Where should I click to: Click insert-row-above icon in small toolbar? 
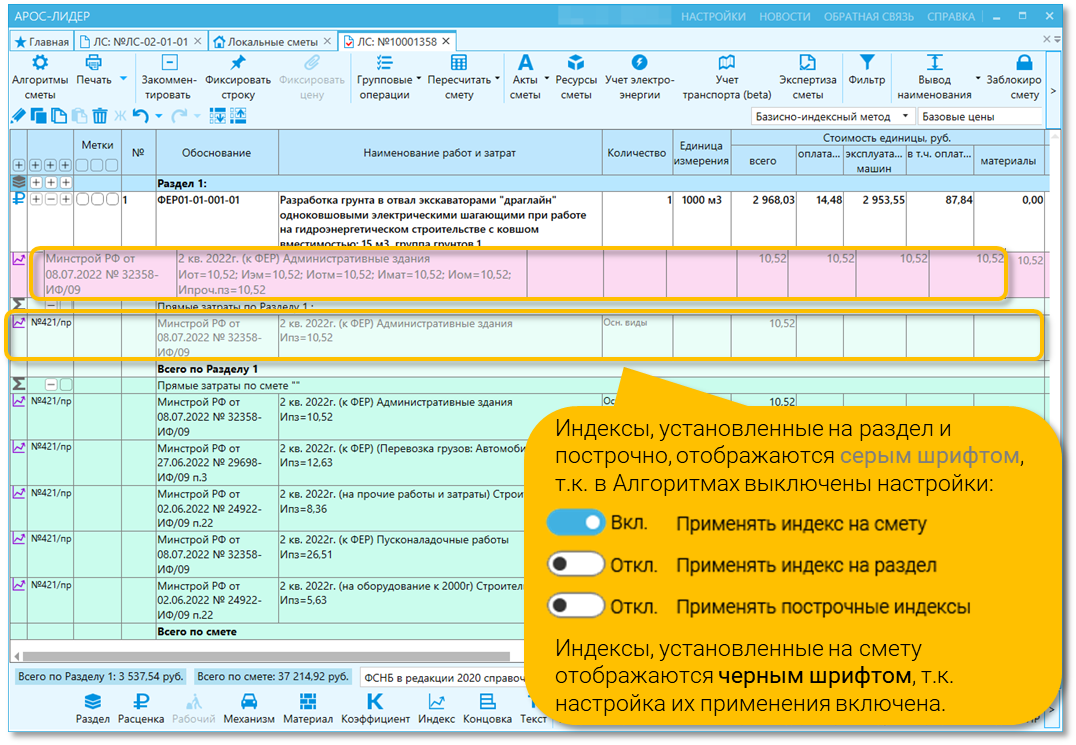238,116
